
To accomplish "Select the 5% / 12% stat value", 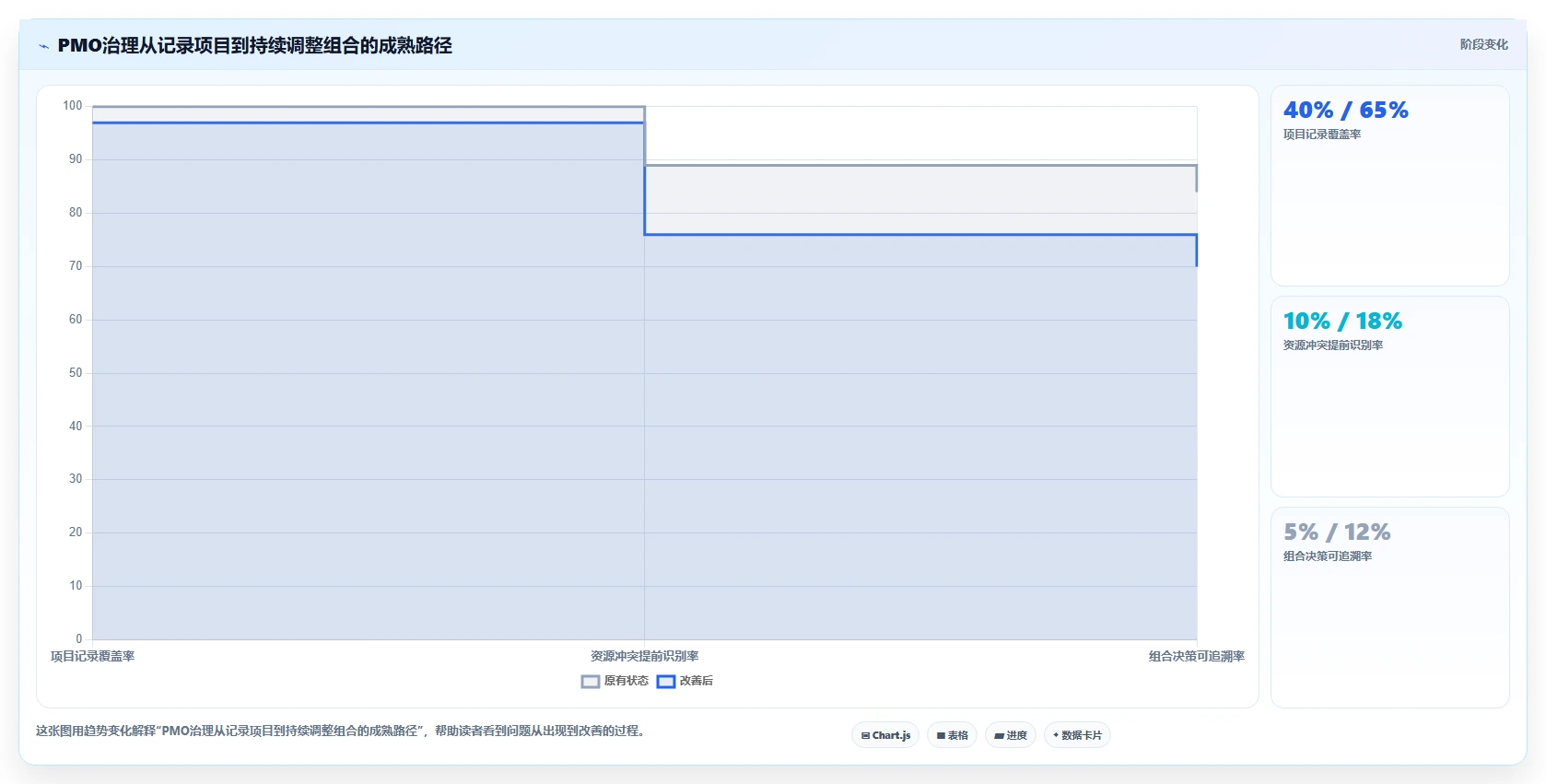I will point(1337,532).
